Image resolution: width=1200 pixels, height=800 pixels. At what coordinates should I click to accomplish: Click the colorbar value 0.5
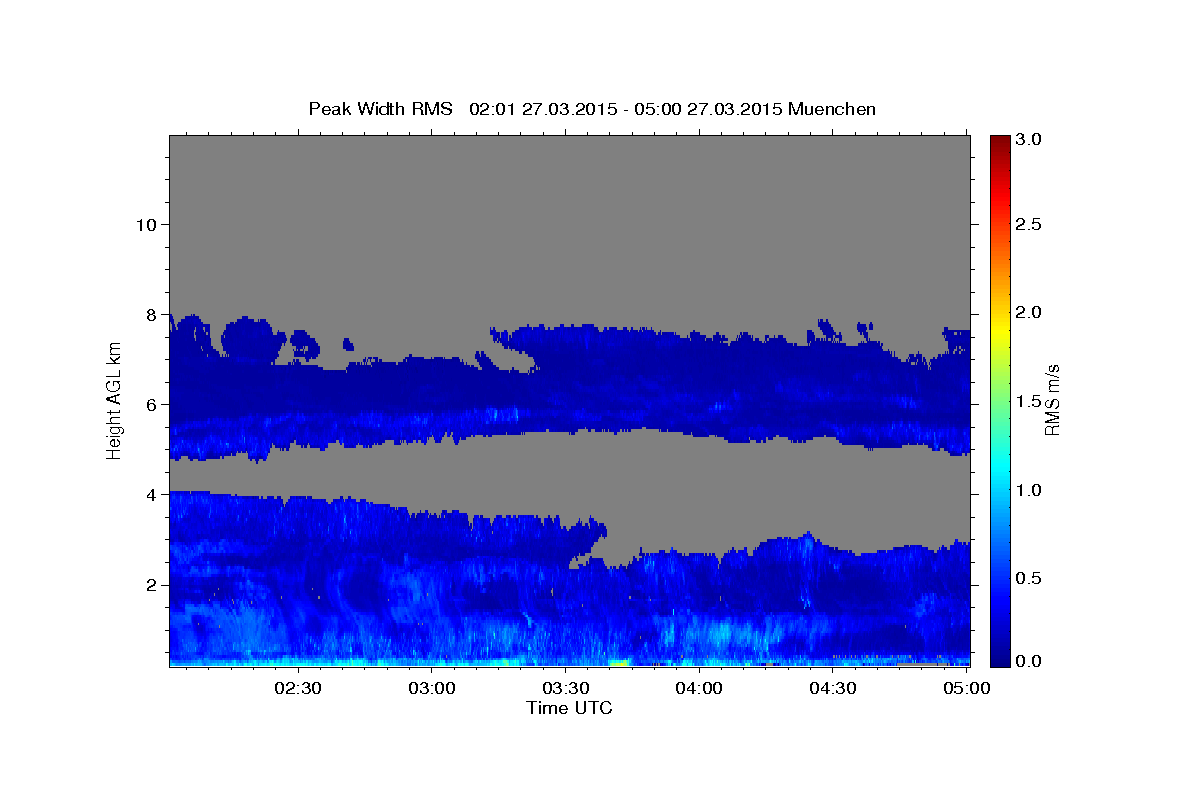[1029, 578]
